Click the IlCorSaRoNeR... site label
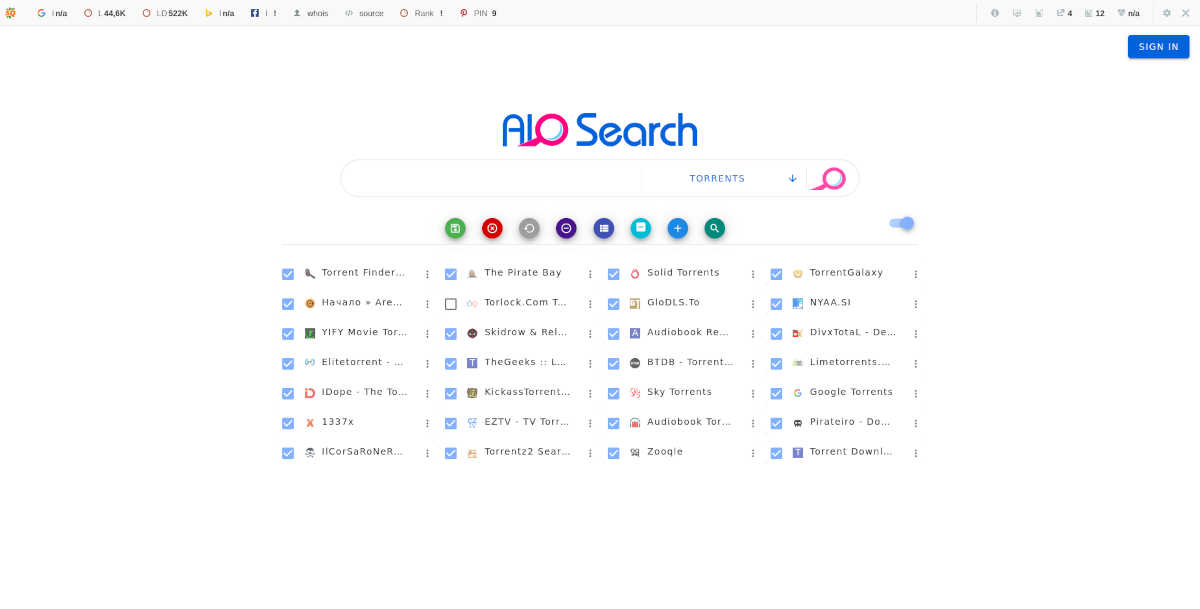Screen dimensions: 1200x609 [363, 452]
